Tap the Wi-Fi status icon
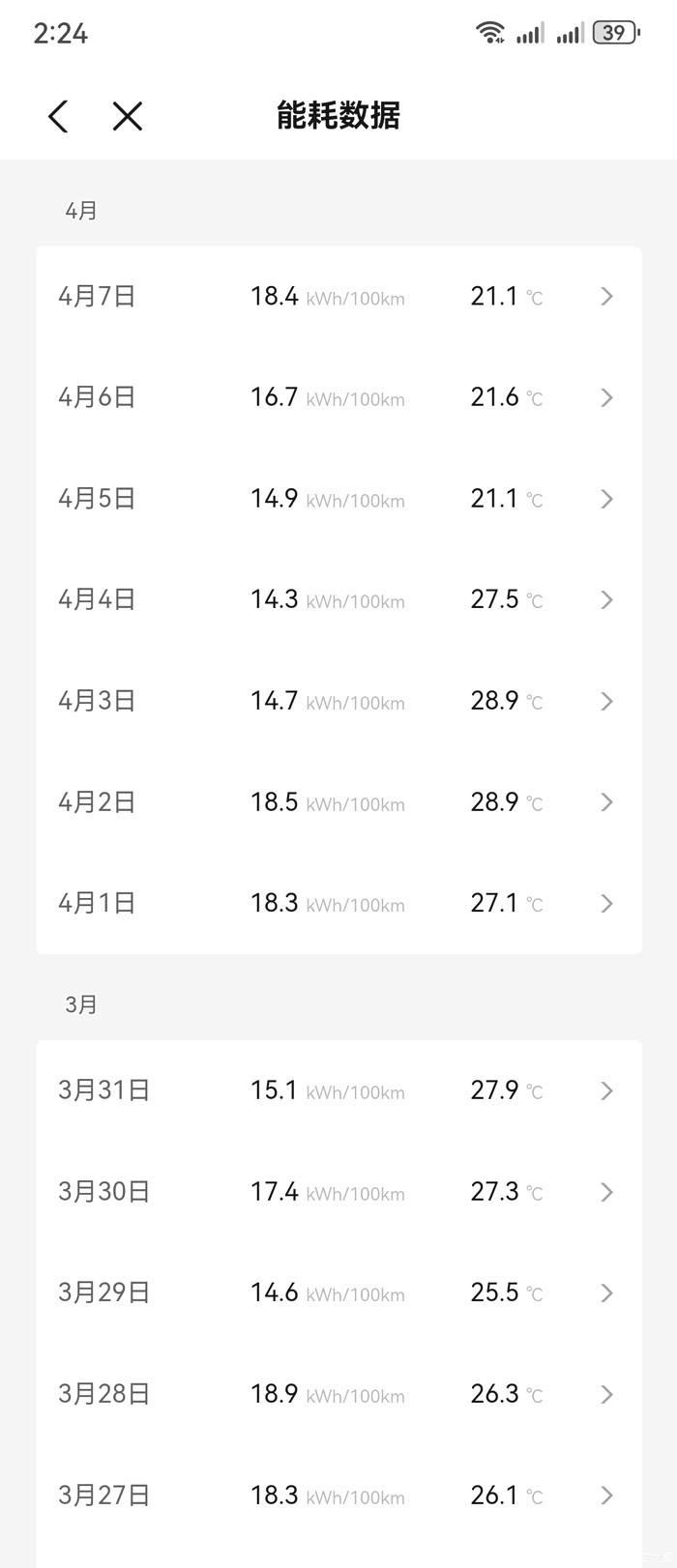677x1568 pixels. coord(490,33)
